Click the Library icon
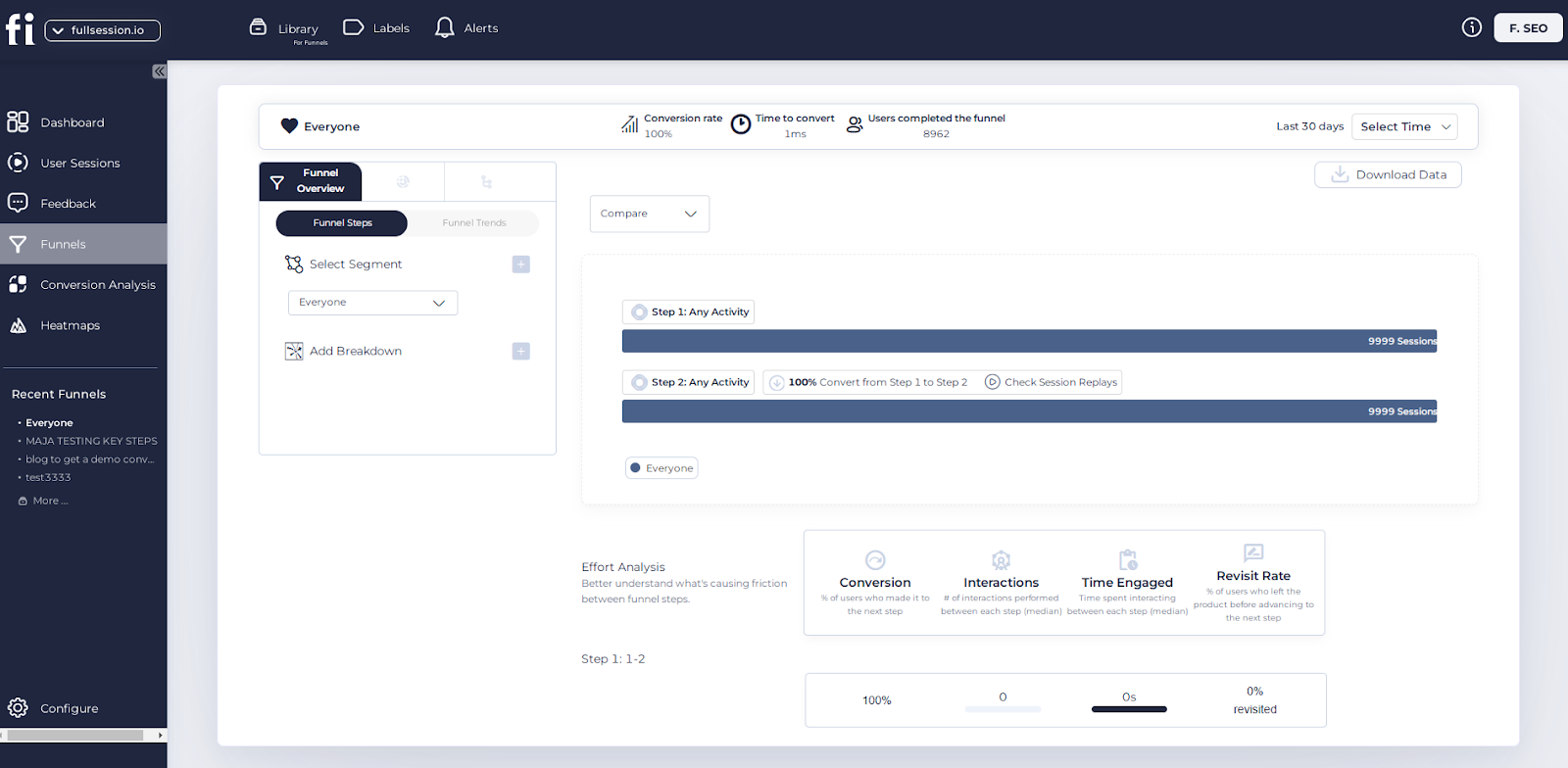 [258, 27]
